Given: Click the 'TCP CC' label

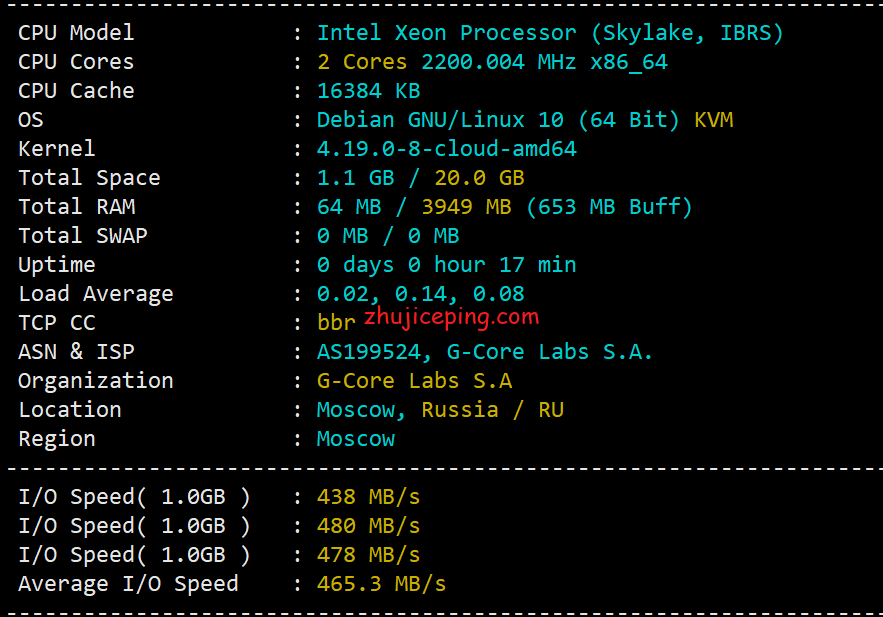Looking at the screenshot, I should (56, 323).
